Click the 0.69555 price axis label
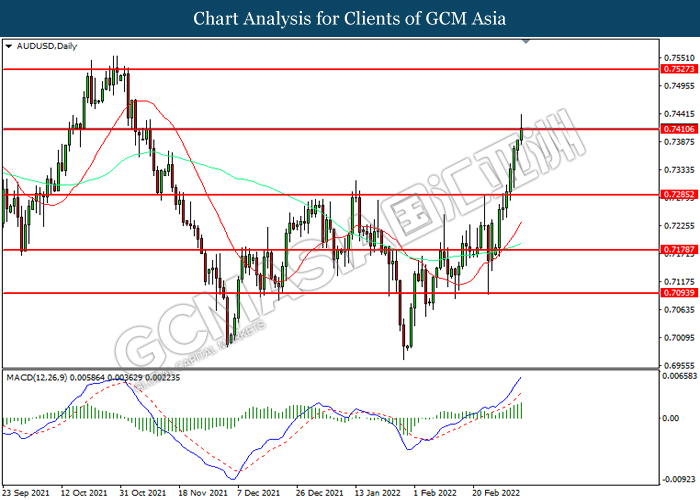 point(679,365)
